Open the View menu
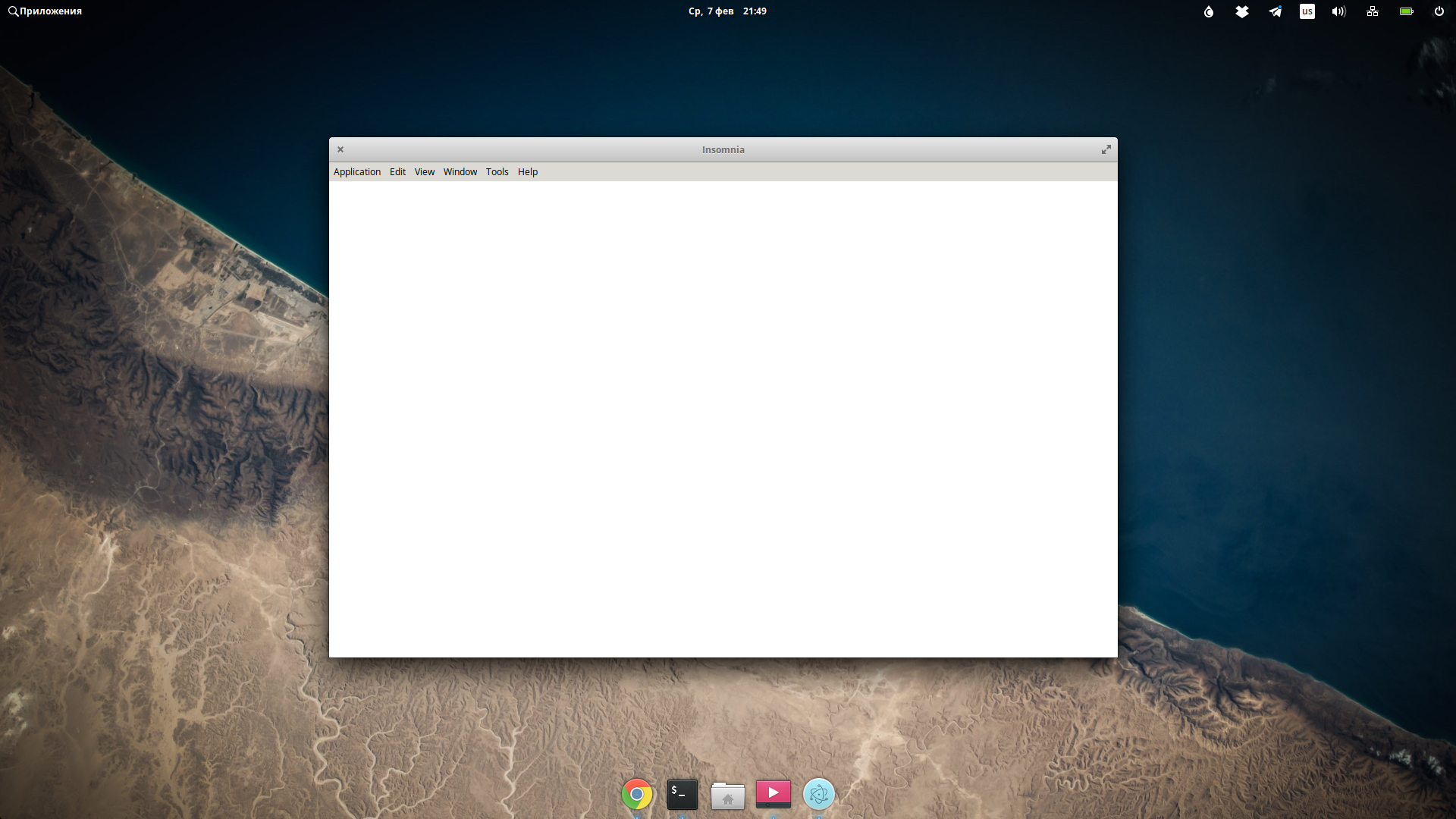The width and height of the screenshot is (1456, 819). click(425, 172)
